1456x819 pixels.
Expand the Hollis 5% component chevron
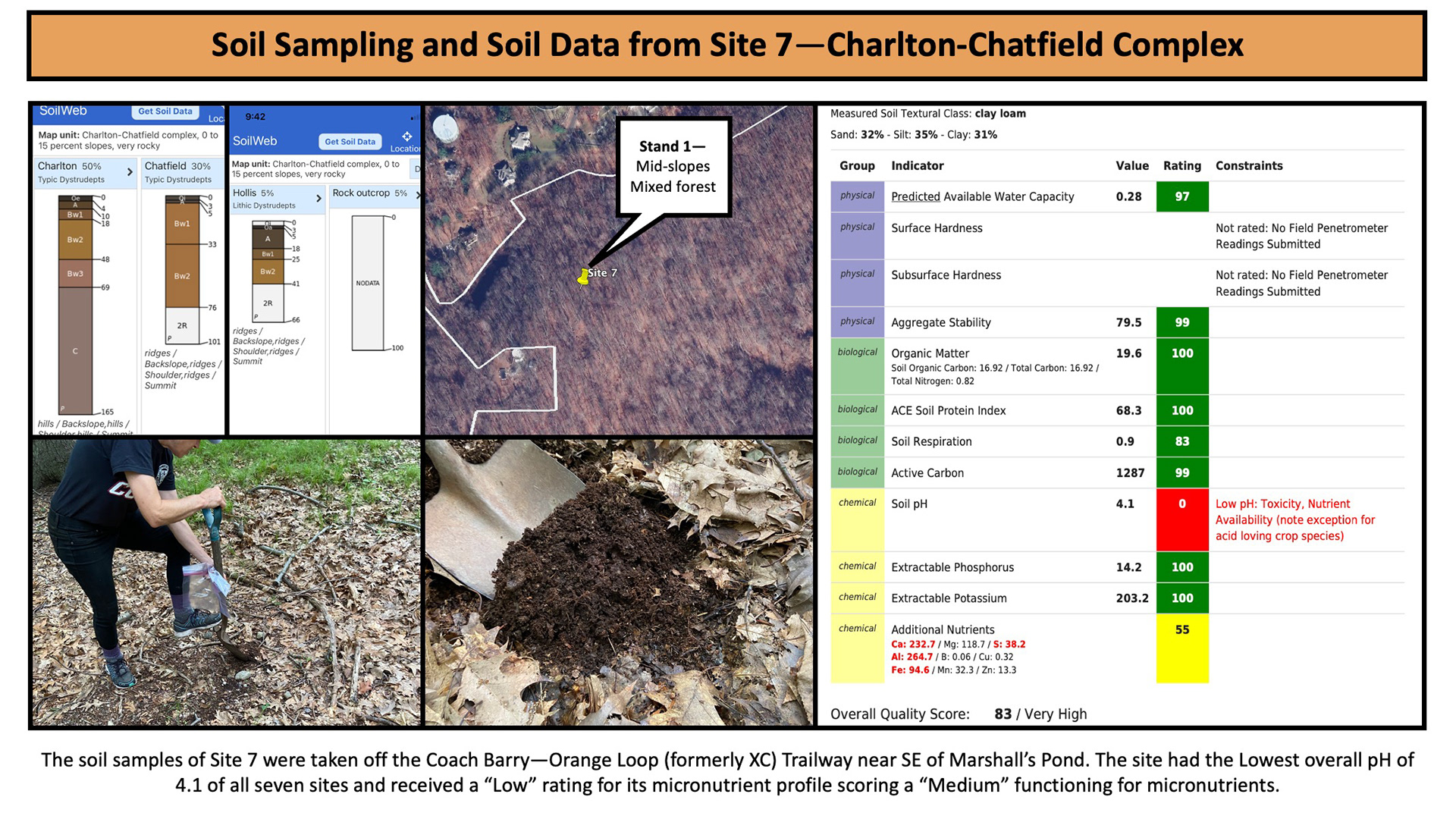pyautogui.click(x=318, y=199)
